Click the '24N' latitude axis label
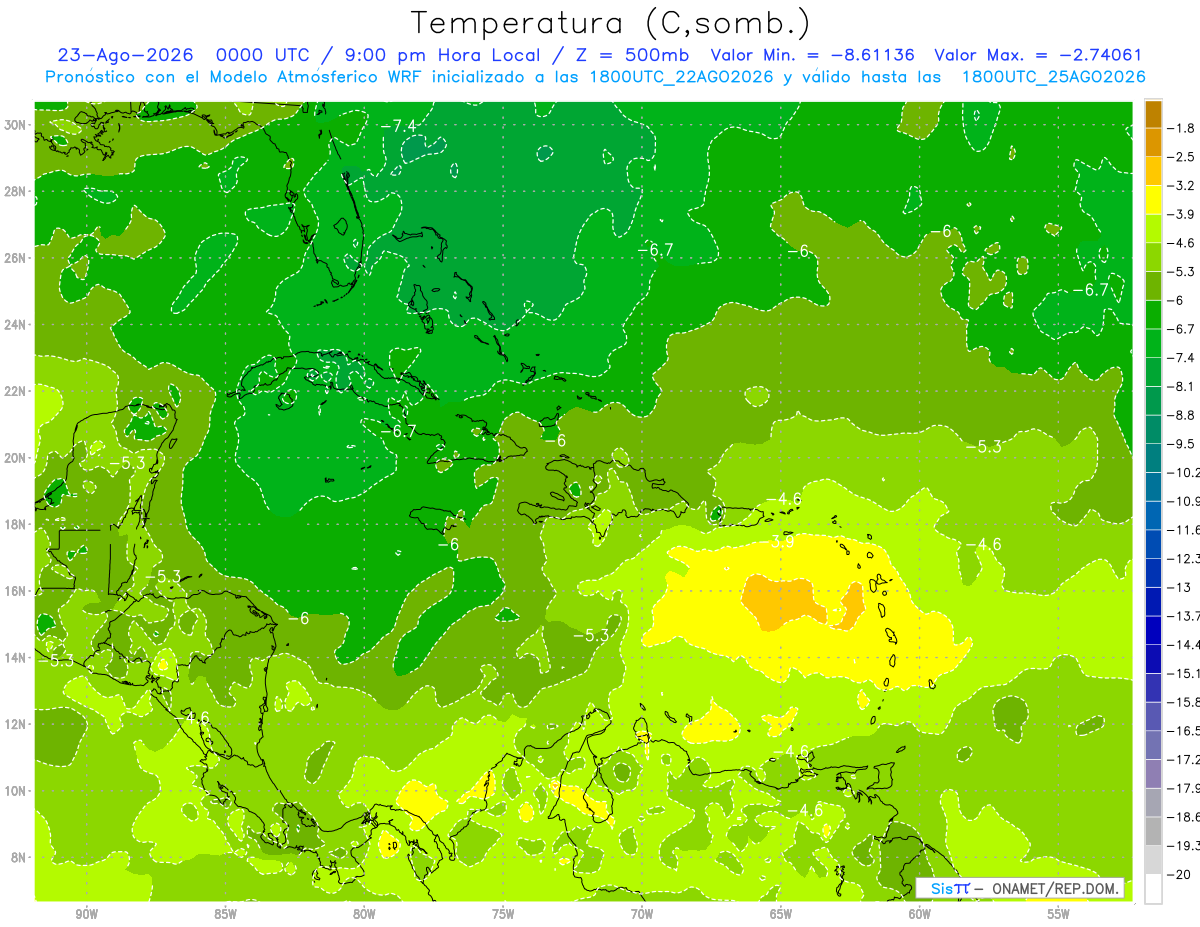Image resolution: width=1200 pixels, height=927 pixels. pos(15,324)
